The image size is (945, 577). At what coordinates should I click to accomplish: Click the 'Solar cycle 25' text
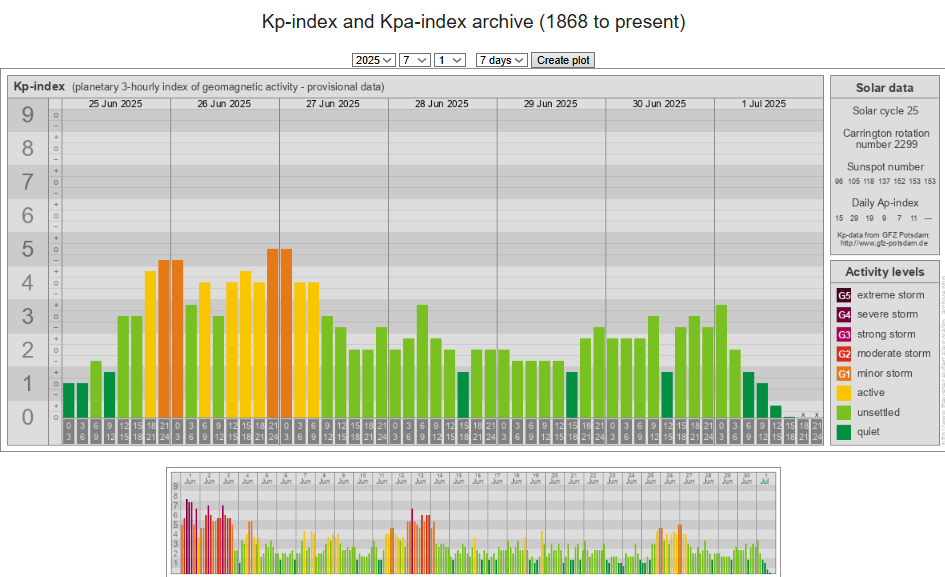pos(885,111)
